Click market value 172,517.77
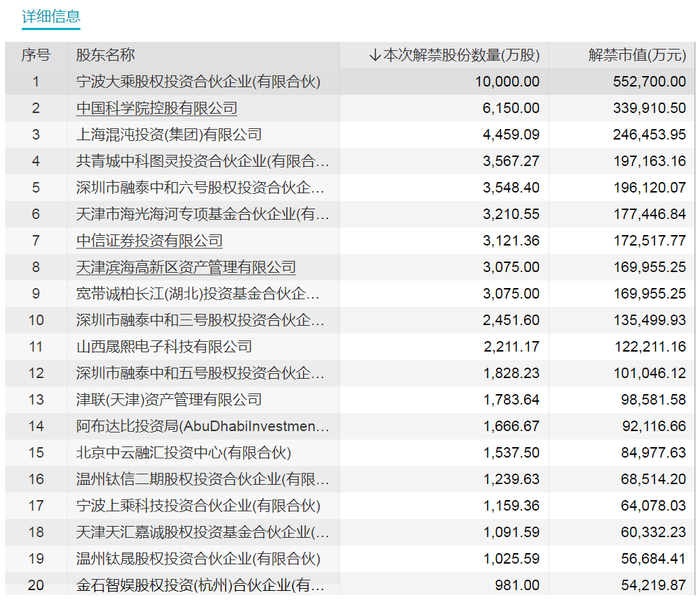This screenshot has height=602, width=700. click(x=650, y=241)
